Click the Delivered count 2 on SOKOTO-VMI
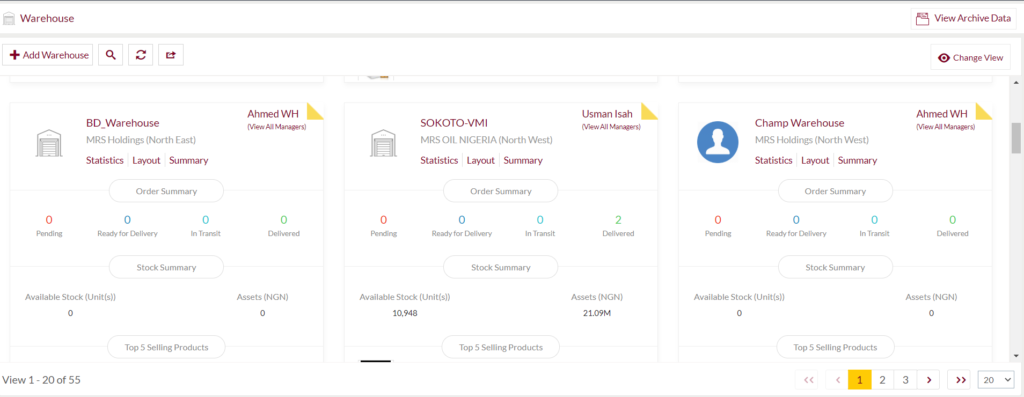 coord(618,220)
